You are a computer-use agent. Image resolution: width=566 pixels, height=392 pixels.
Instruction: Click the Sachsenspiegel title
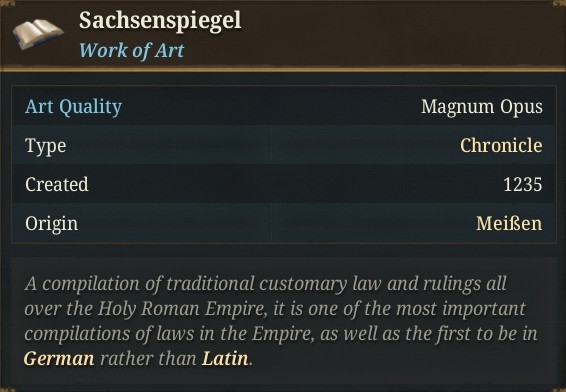click(160, 20)
